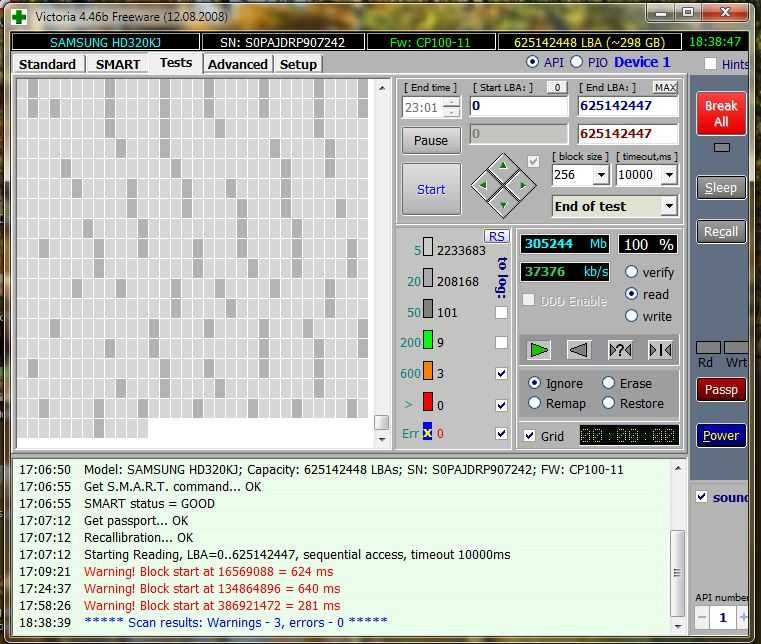Open the End of test dropdown
Image resolution: width=761 pixels, height=644 pixels.
(x=668, y=206)
